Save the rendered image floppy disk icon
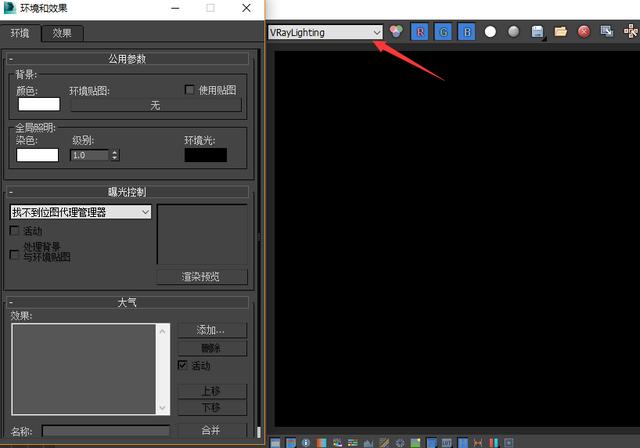This screenshot has width=640, height=448. (538, 32)
